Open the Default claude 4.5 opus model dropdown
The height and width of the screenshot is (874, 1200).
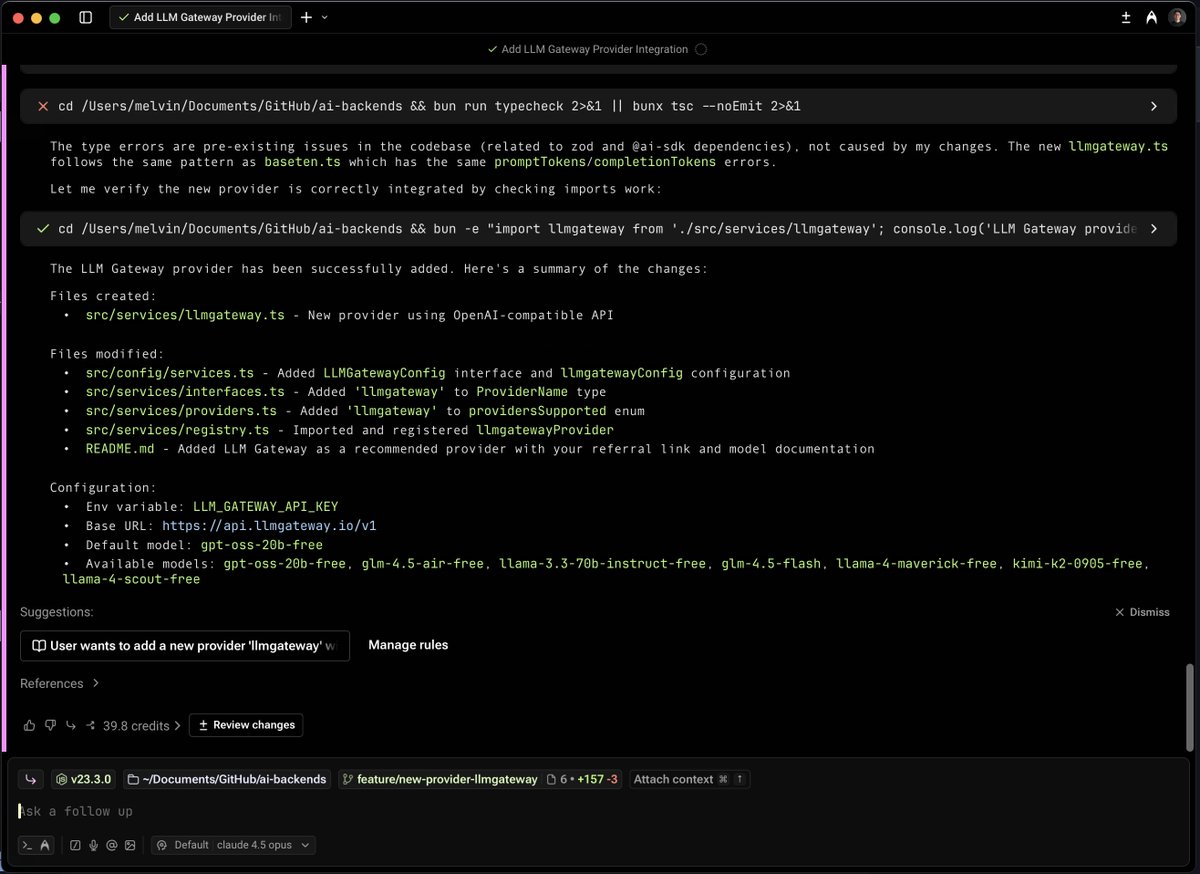pos(233,845)
